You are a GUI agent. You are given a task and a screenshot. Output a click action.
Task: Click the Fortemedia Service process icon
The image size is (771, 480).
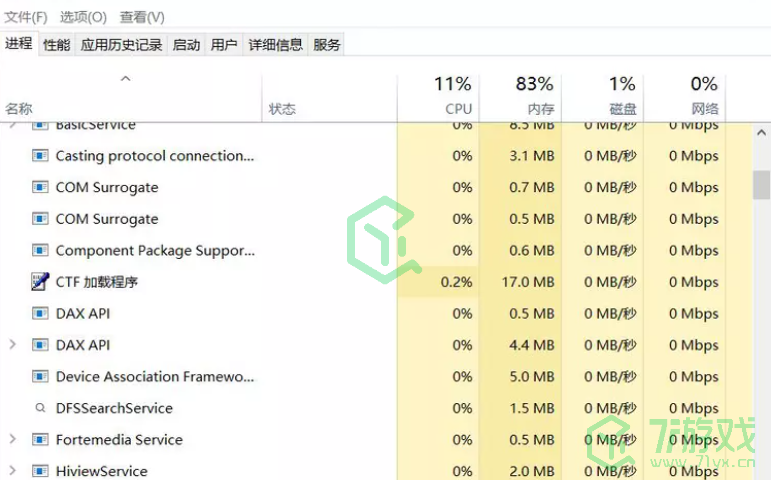coord(40,440)
